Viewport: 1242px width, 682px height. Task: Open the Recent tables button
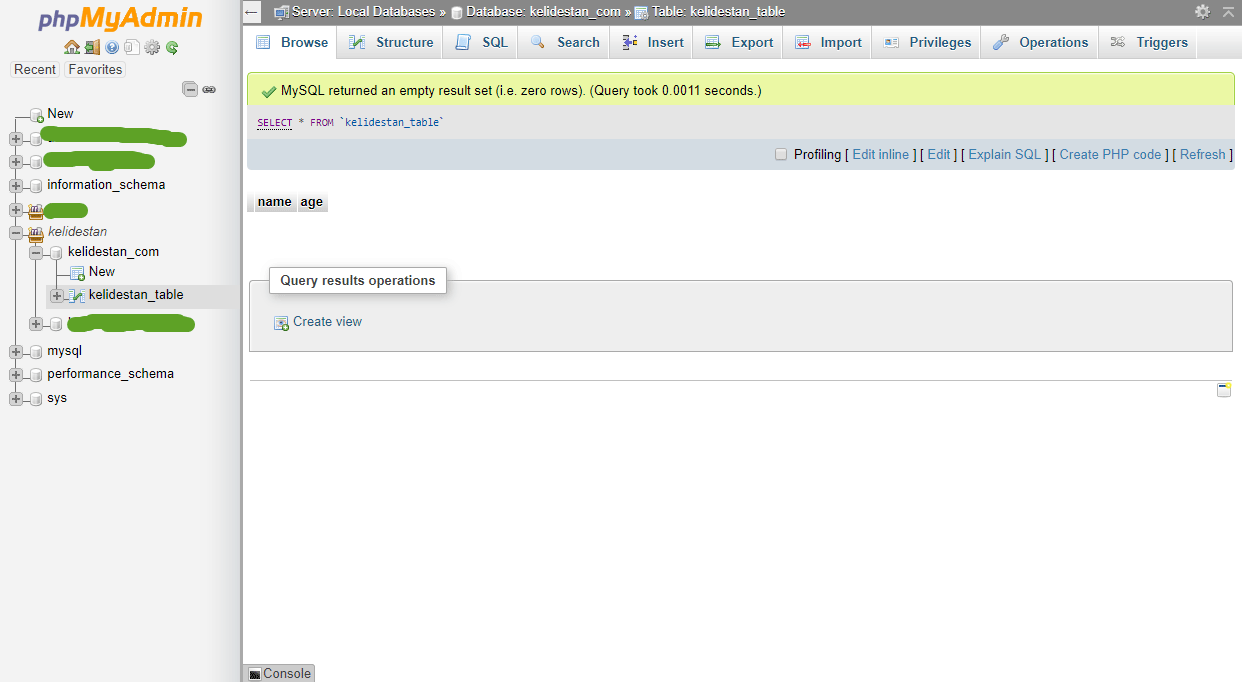pos(35,69)
